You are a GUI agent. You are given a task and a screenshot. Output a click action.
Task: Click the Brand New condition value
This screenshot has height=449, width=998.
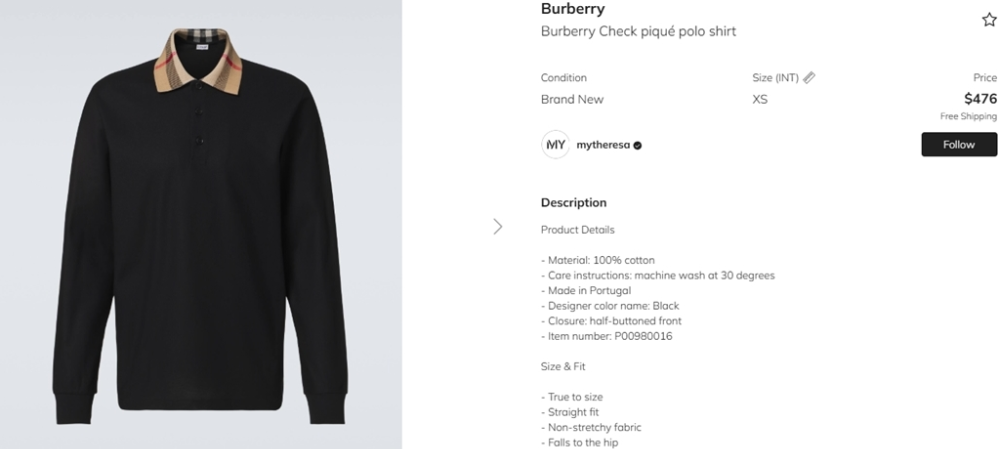(572, 99)
